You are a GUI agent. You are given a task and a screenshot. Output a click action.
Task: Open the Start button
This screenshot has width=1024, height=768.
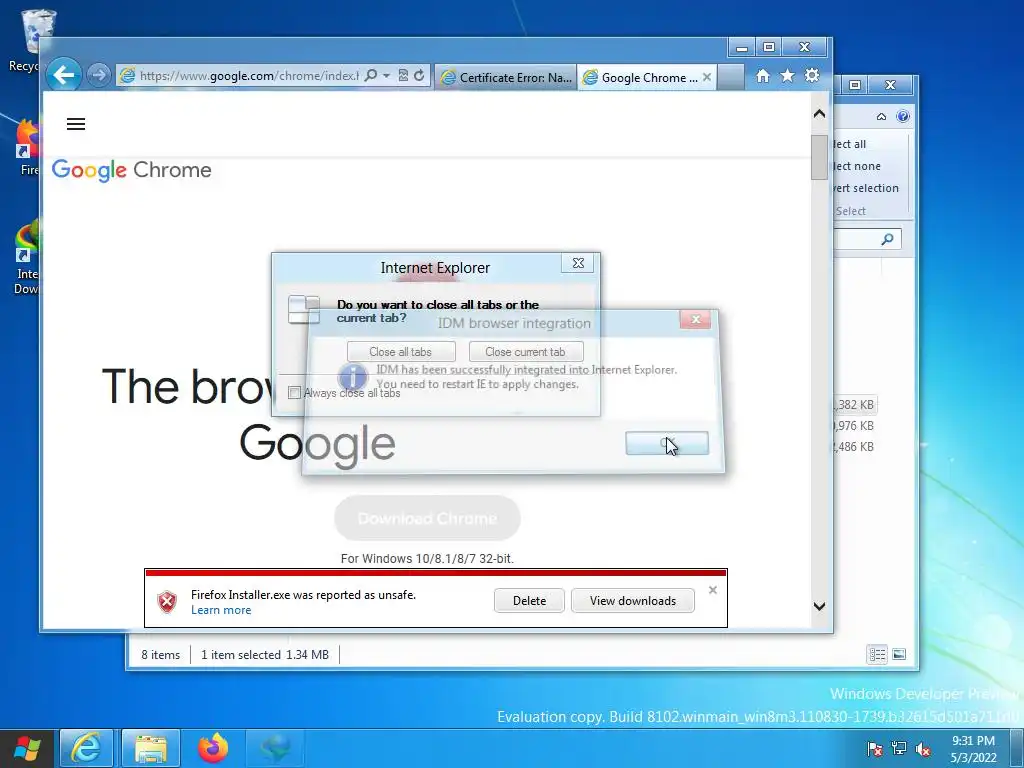coord(27,748)
